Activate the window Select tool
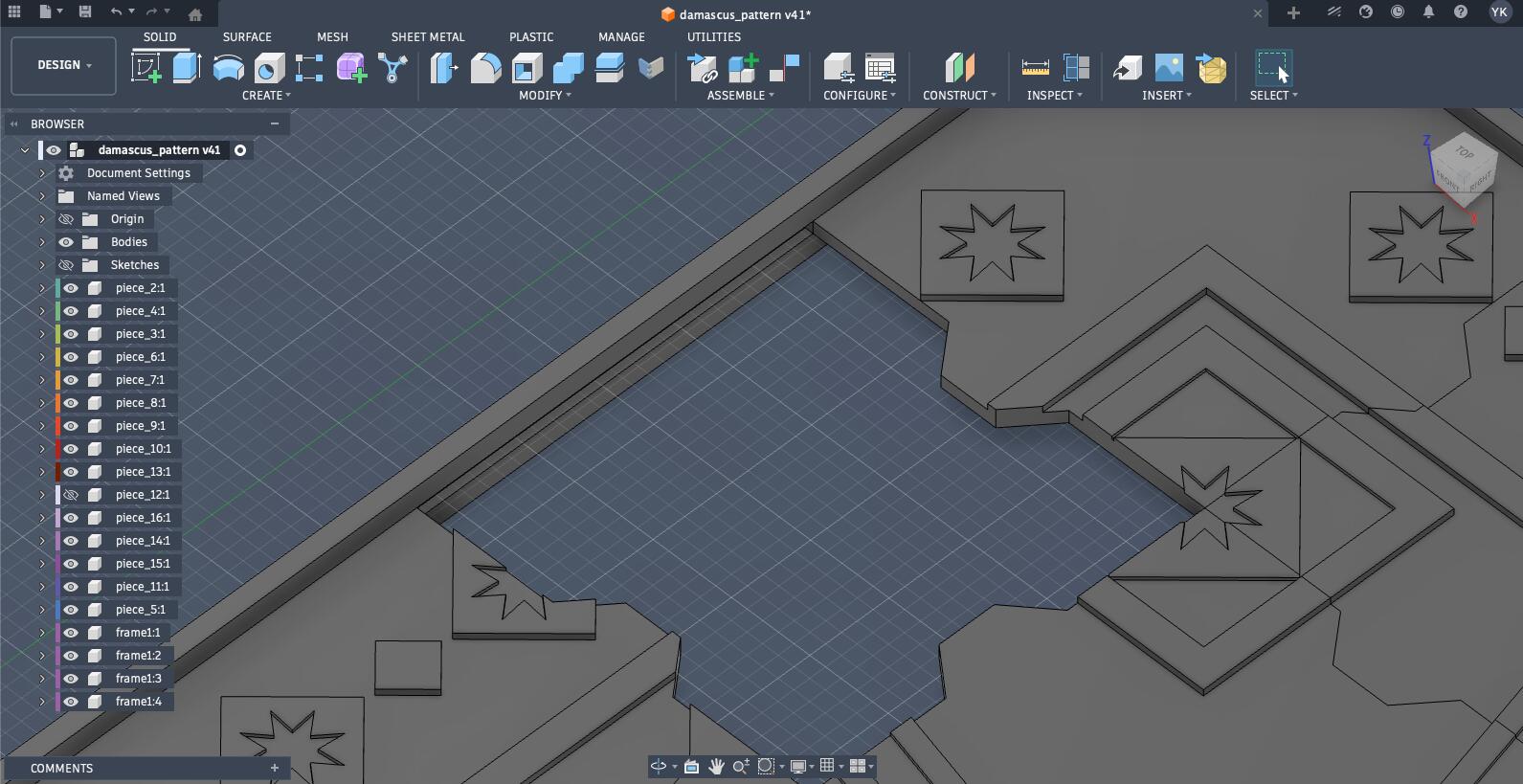Viewport: 1523px width, 784px height. point(1273,68)
